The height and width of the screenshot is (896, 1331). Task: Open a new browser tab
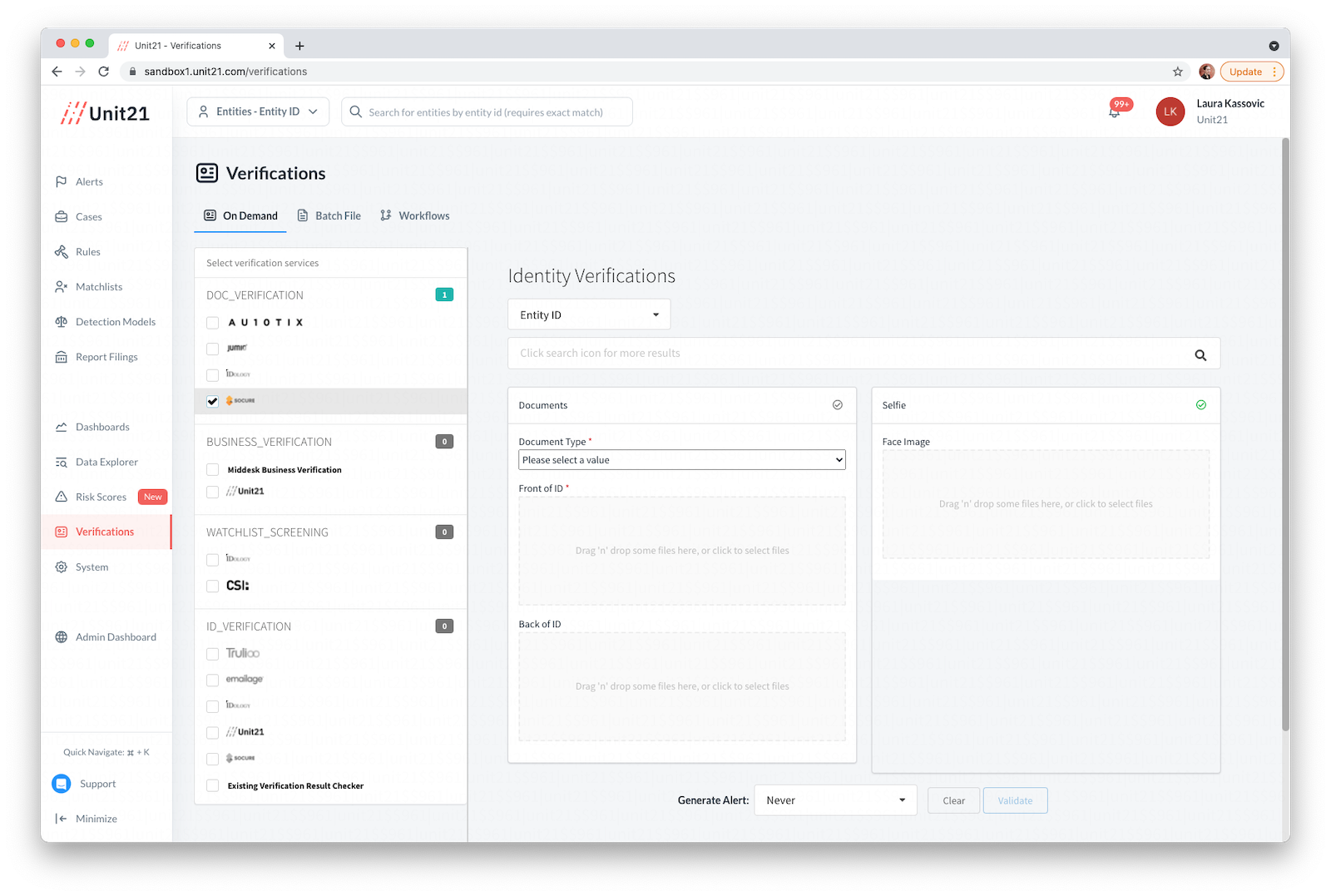point(299,46)
